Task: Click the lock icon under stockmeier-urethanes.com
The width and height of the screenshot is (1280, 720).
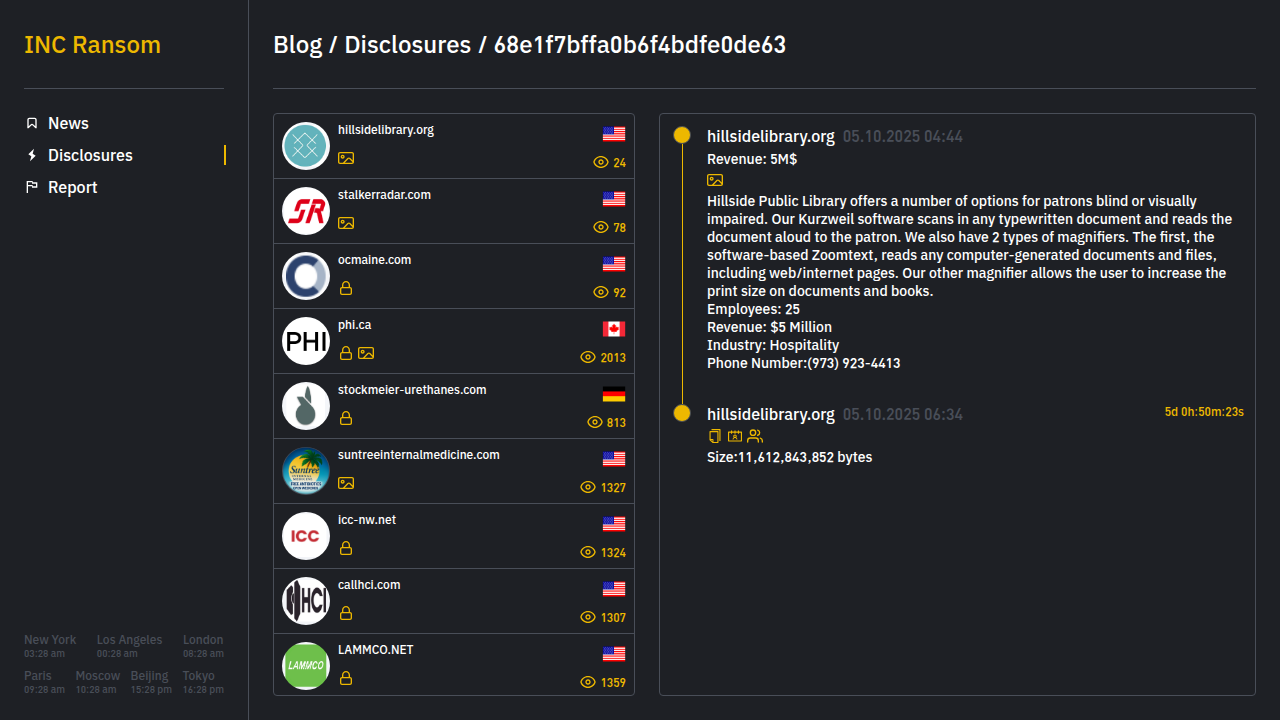Action: (346, 418)
